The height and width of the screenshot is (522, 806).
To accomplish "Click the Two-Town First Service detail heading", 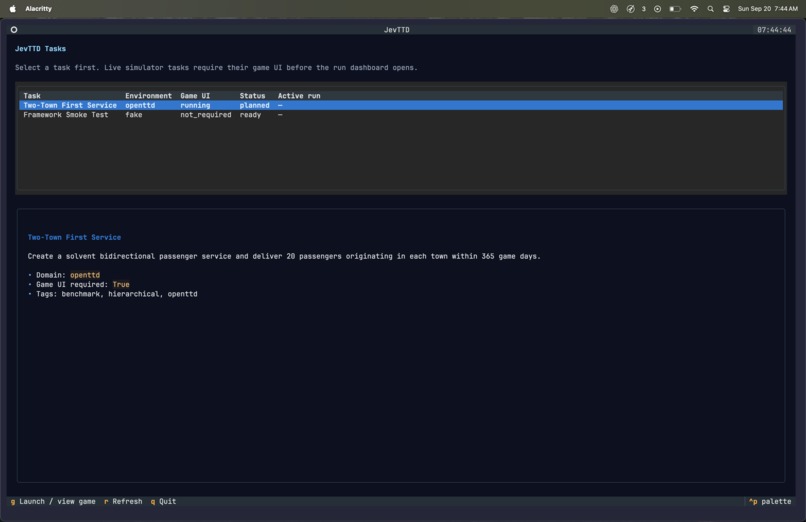I will coord(75,237).
